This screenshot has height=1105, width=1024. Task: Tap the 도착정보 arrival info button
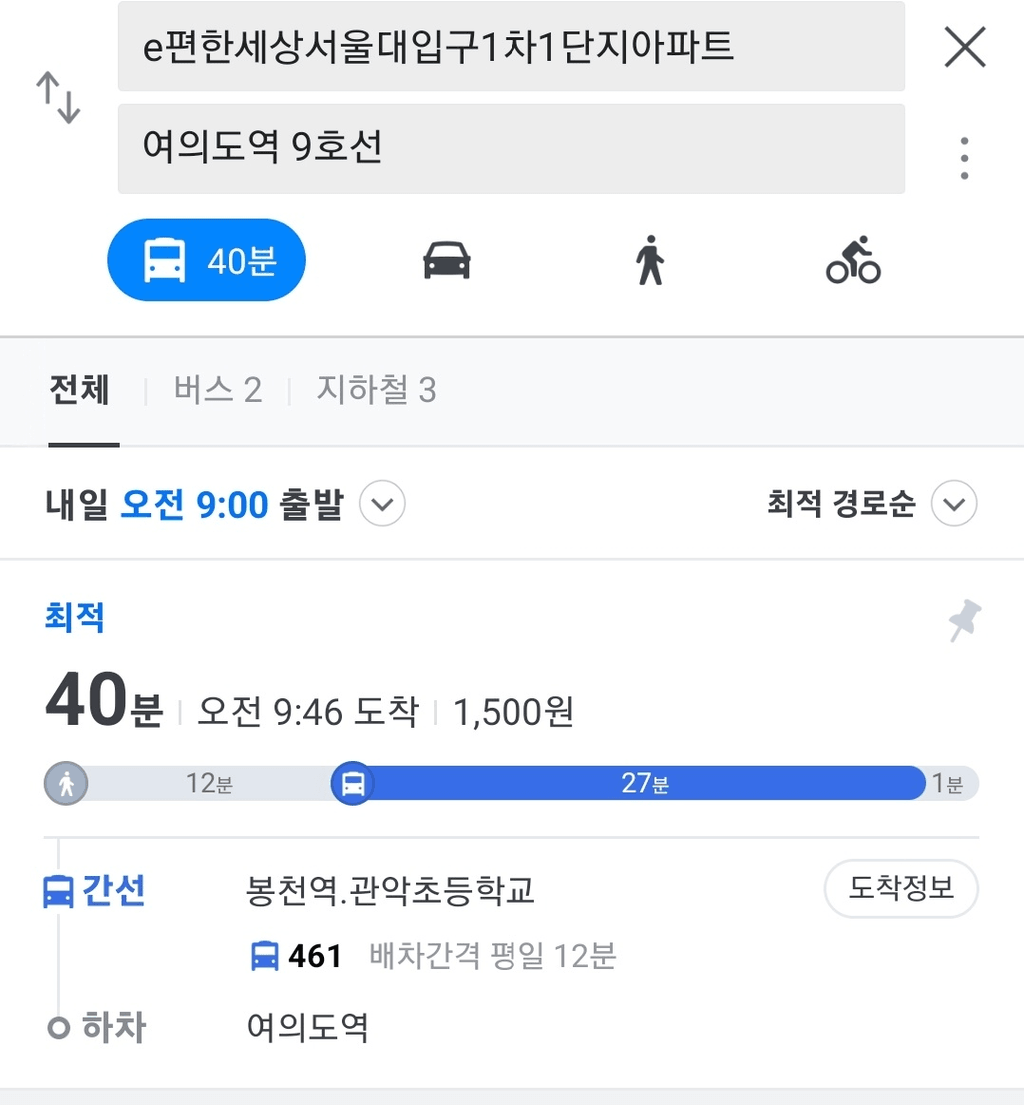901,888
